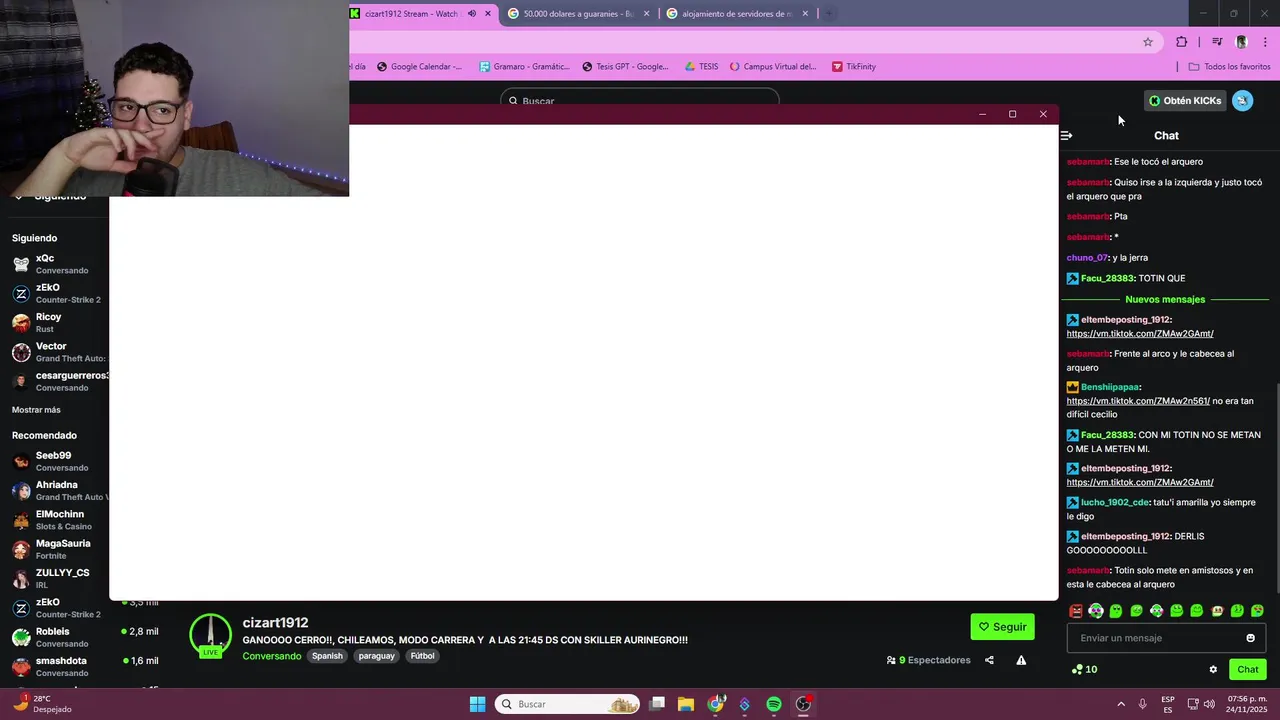This screenshot has width=1280, height=720.
Task: Open Chrome extensions puzzle icon
Action: pyautogui.click(x=1182, y=42)
